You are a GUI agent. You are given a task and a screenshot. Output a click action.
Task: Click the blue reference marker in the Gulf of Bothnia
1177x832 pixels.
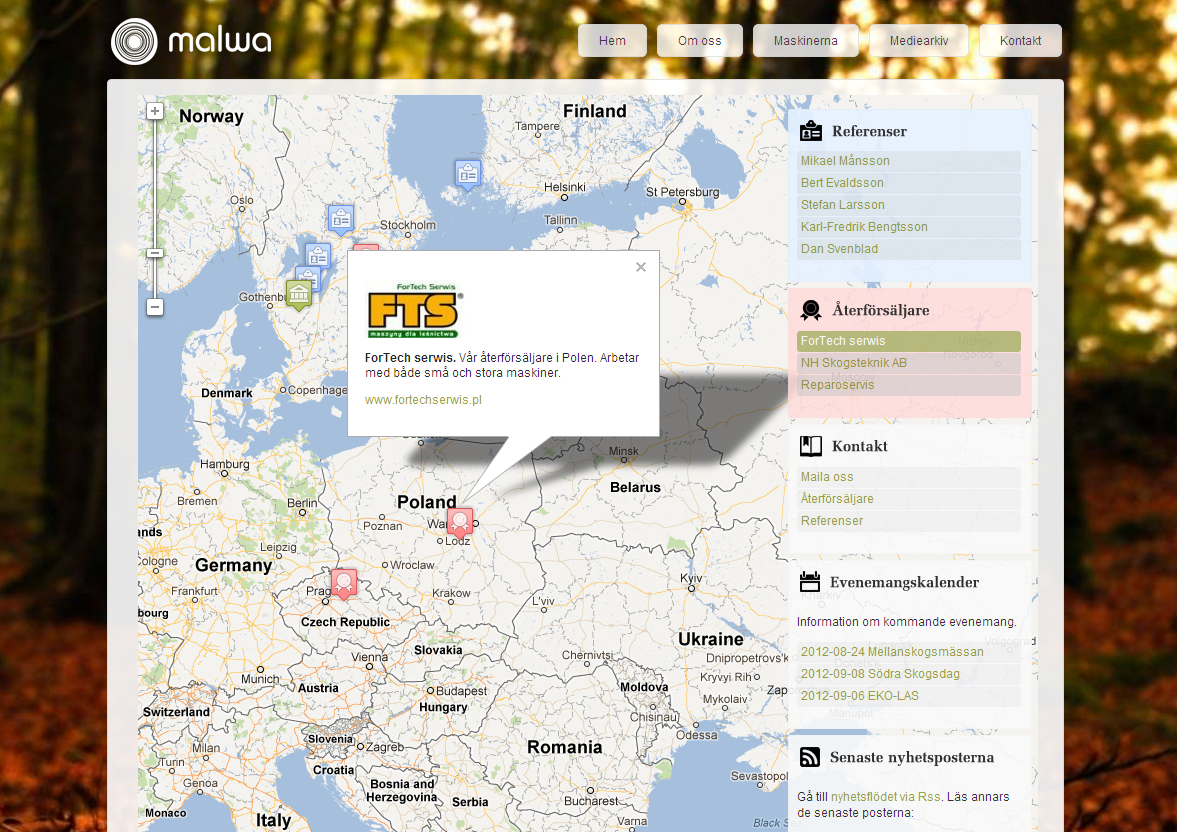tap(468, 174)
